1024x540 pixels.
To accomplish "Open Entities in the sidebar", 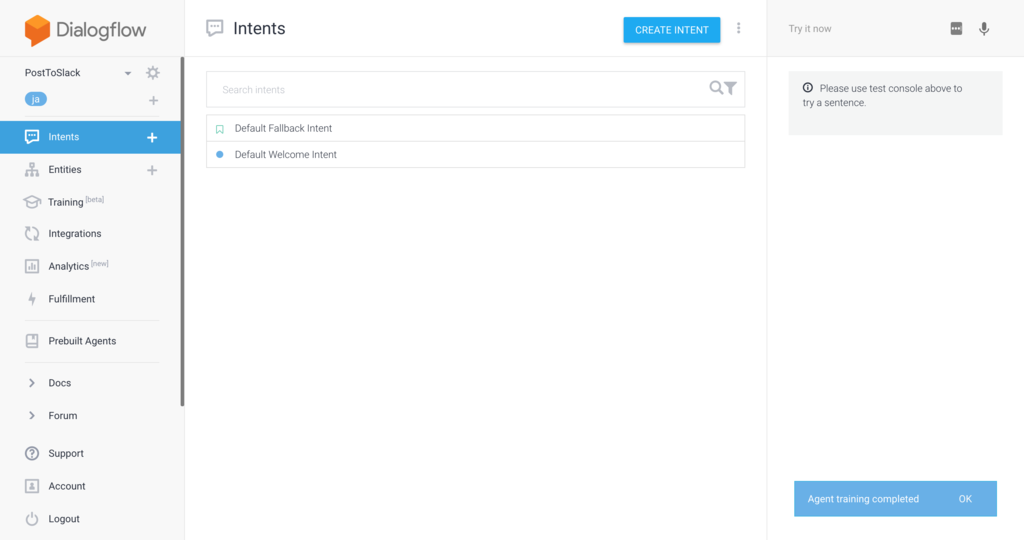I will [x=65, y=169].
